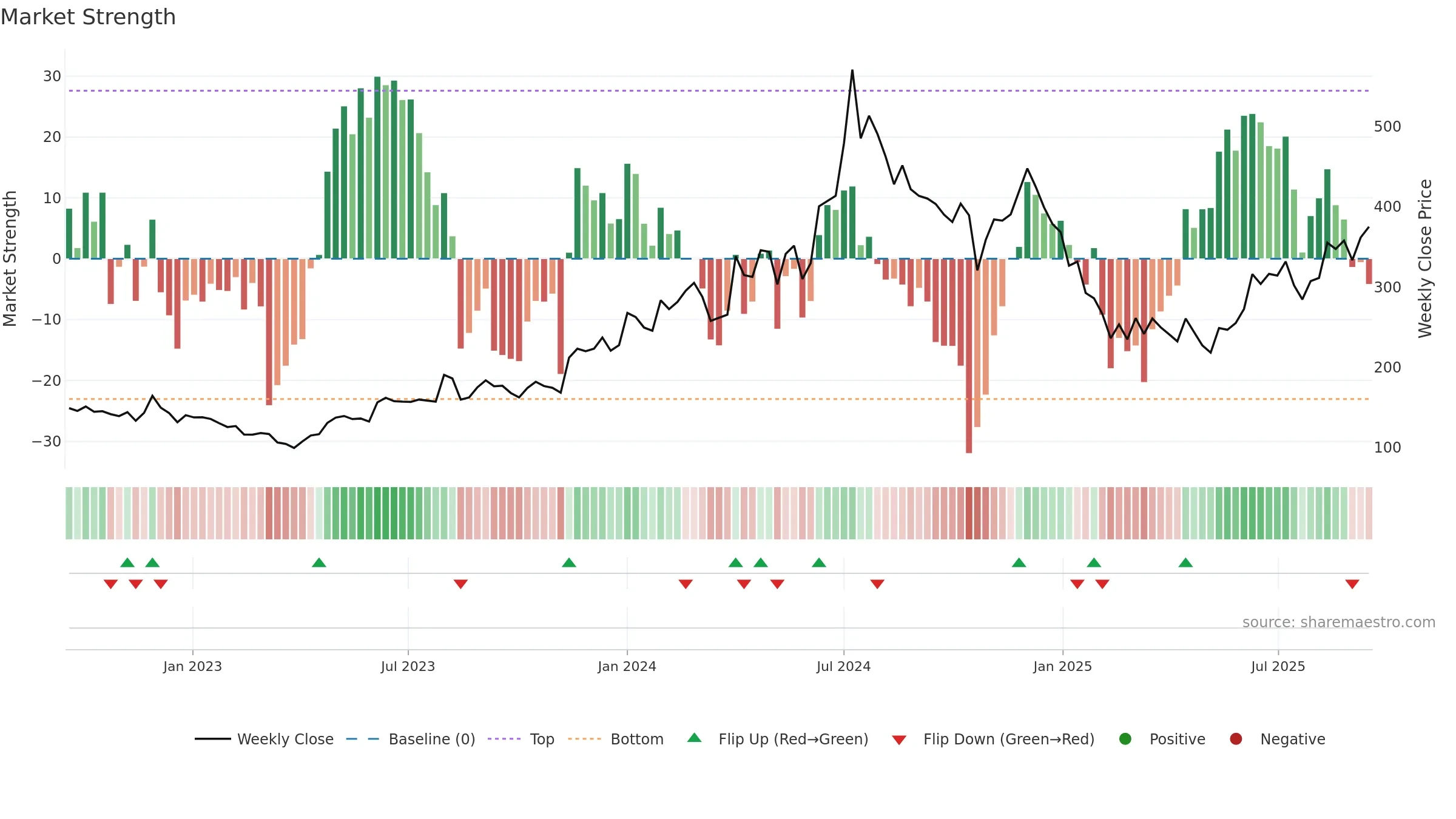Click the purple dotted Top line legend sample
The width and height of the screenshot is (1456, 819).
click(504, 739)
